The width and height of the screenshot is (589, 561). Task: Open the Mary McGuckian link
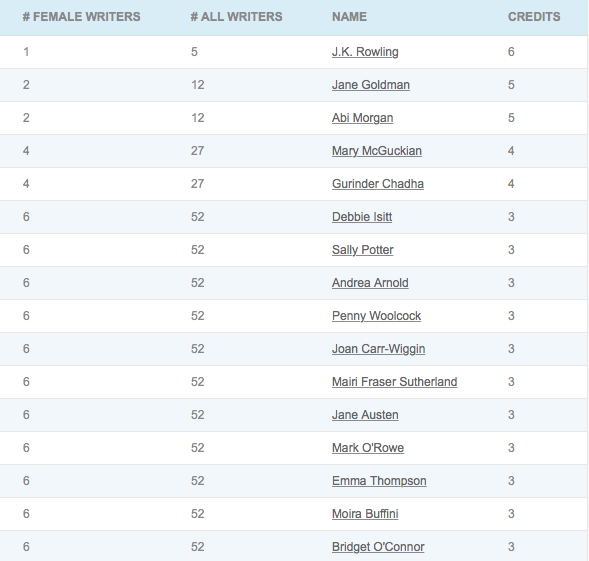(377, 151)
